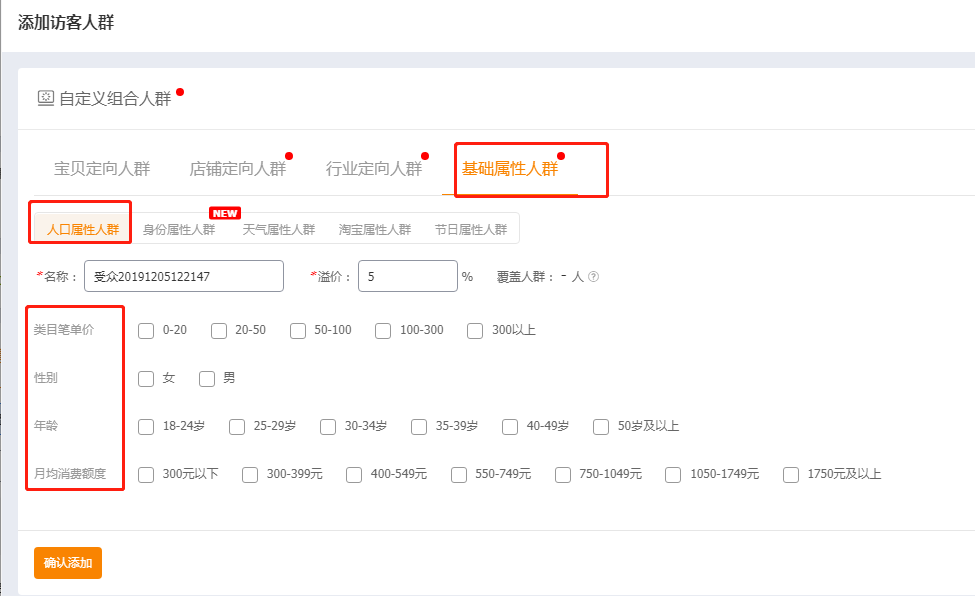The image size is (975, 596).
Task: Select the 人口属性人群 sub-tab
Action: [x=83, y=230]
